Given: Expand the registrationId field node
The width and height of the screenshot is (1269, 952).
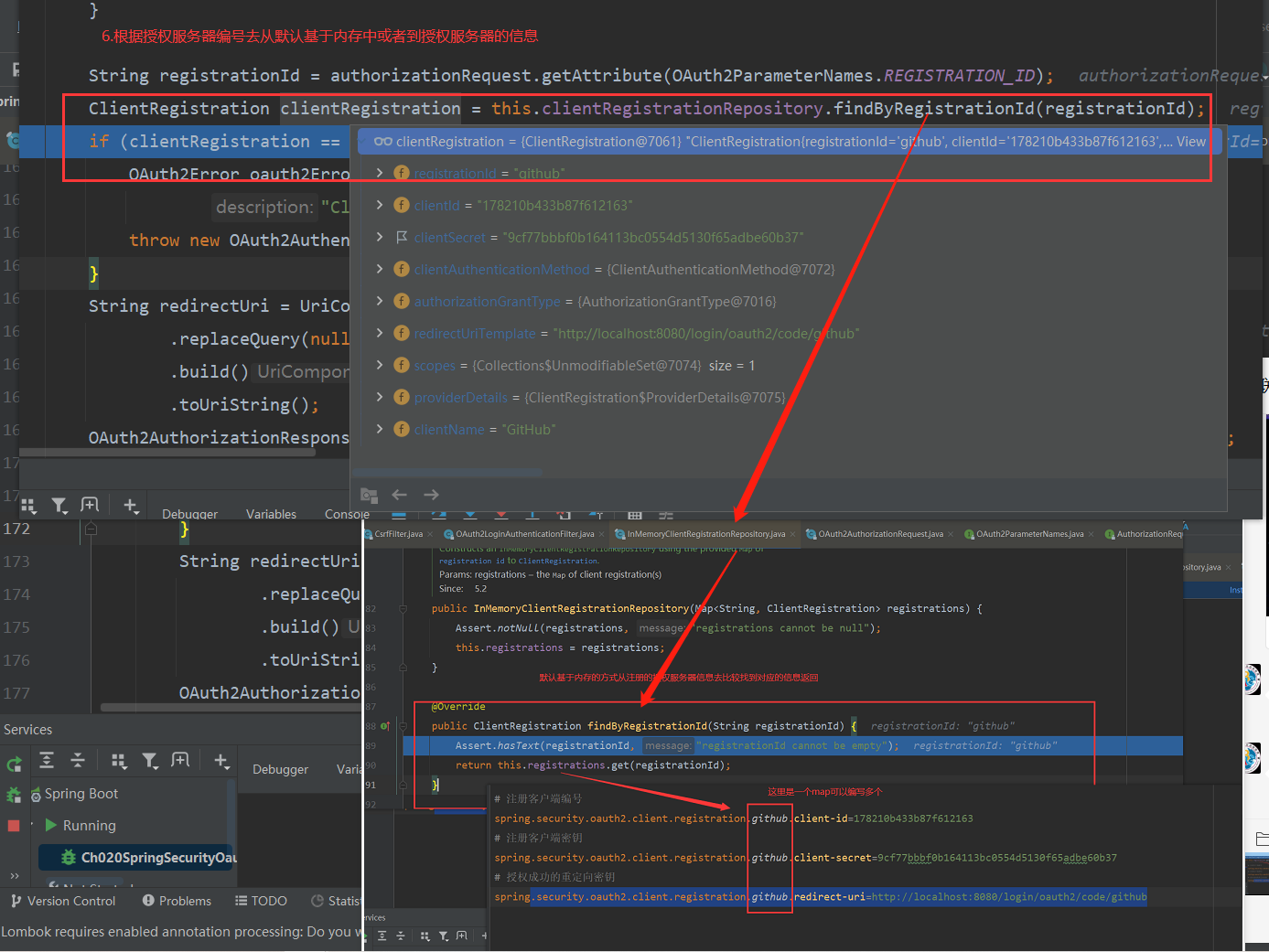Looking at the screenshot, I should pos(380,173).
